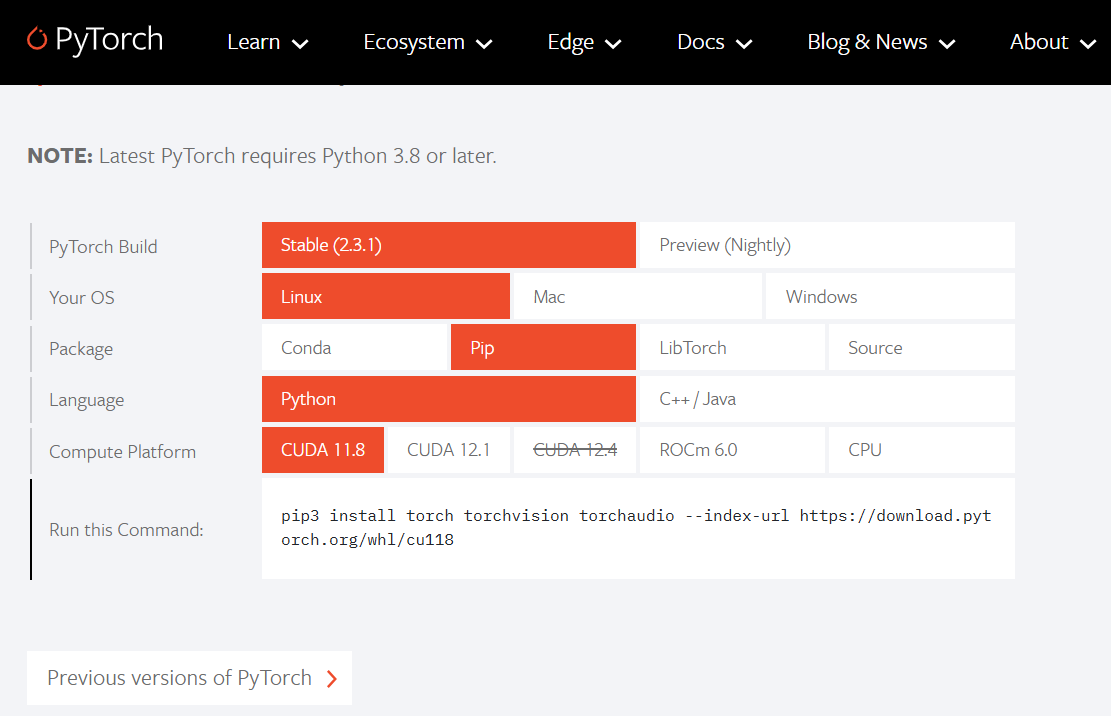Expand the chevron next to Ecosystem
1111x716 pixels.
[484, 45]
